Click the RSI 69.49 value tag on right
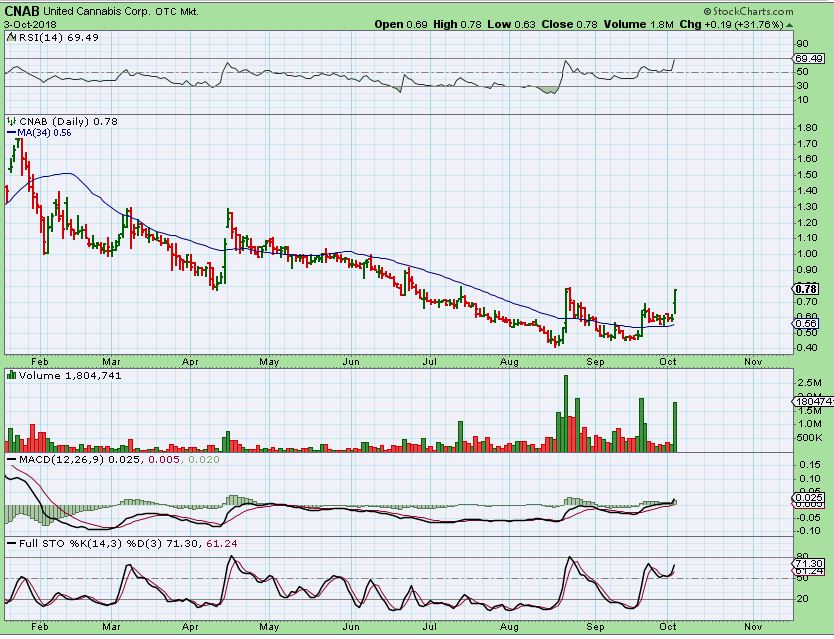Viewport: 834px width, 639px height. click(805, 61)
